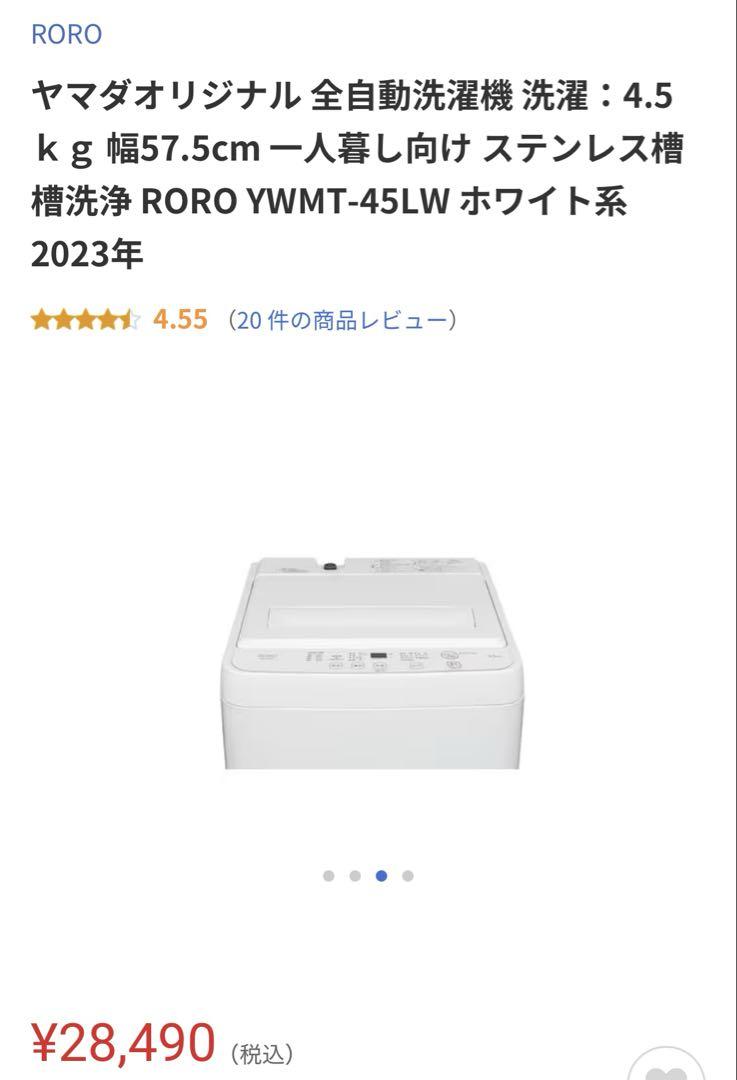Select the fourth carousel dot
The width and height of the screenshot is (737, 1080).
(x=408, y=876)
